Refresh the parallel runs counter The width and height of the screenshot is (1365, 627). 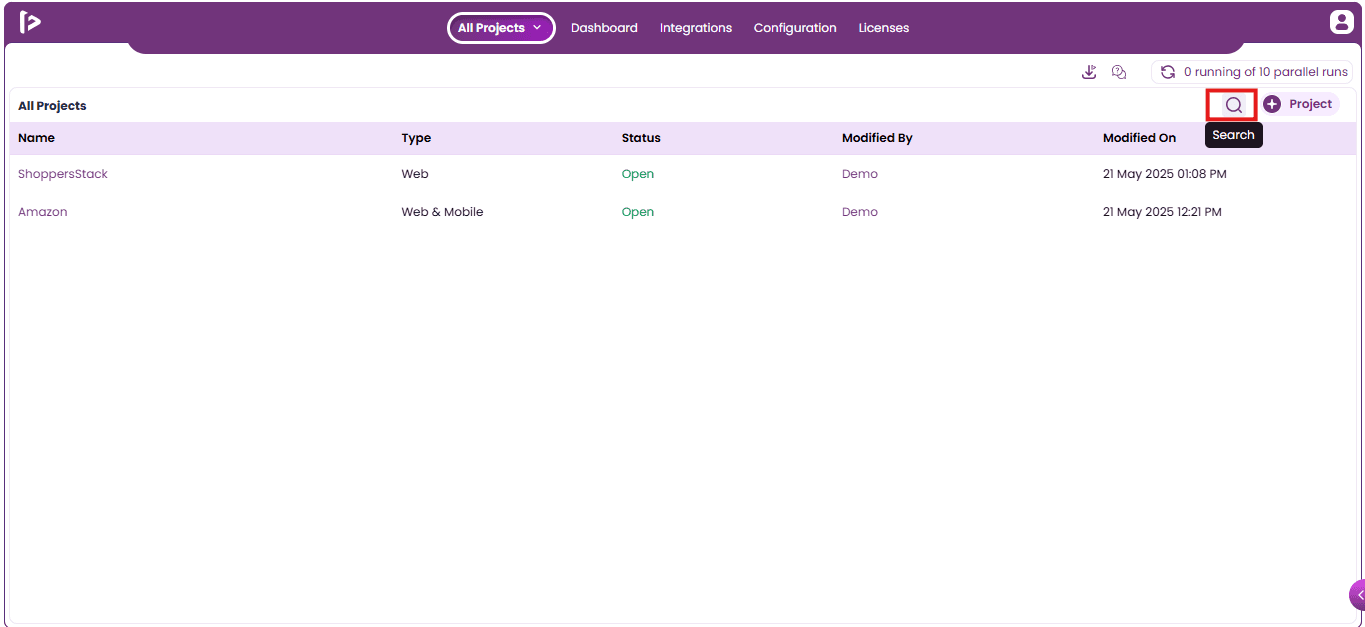1167,72
